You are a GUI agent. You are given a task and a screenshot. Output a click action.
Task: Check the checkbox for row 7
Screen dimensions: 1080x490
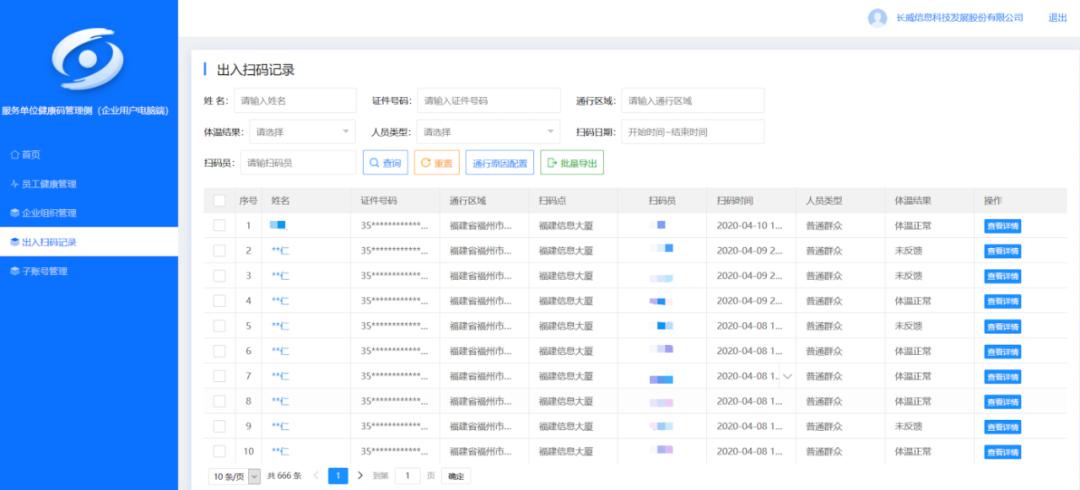coord(219,376)
